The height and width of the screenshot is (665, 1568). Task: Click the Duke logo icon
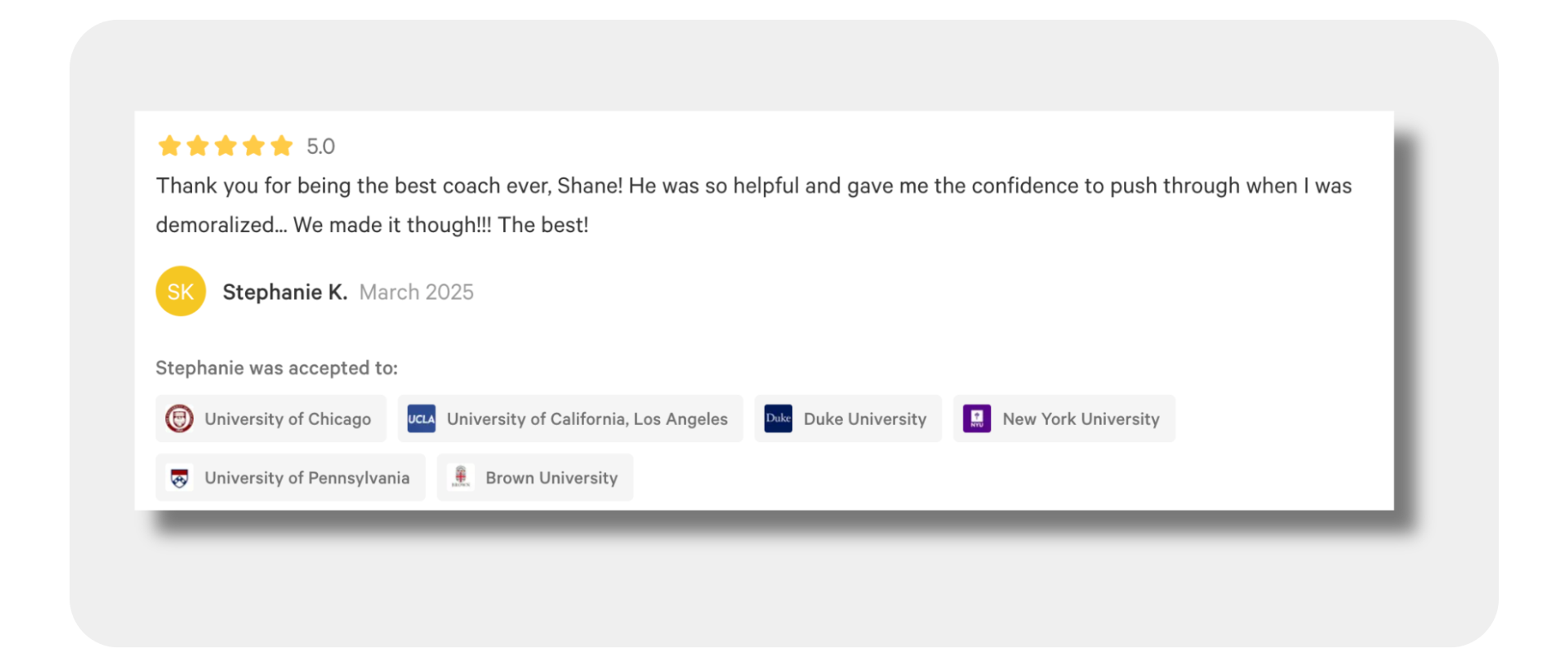click(x=778, y=418)
